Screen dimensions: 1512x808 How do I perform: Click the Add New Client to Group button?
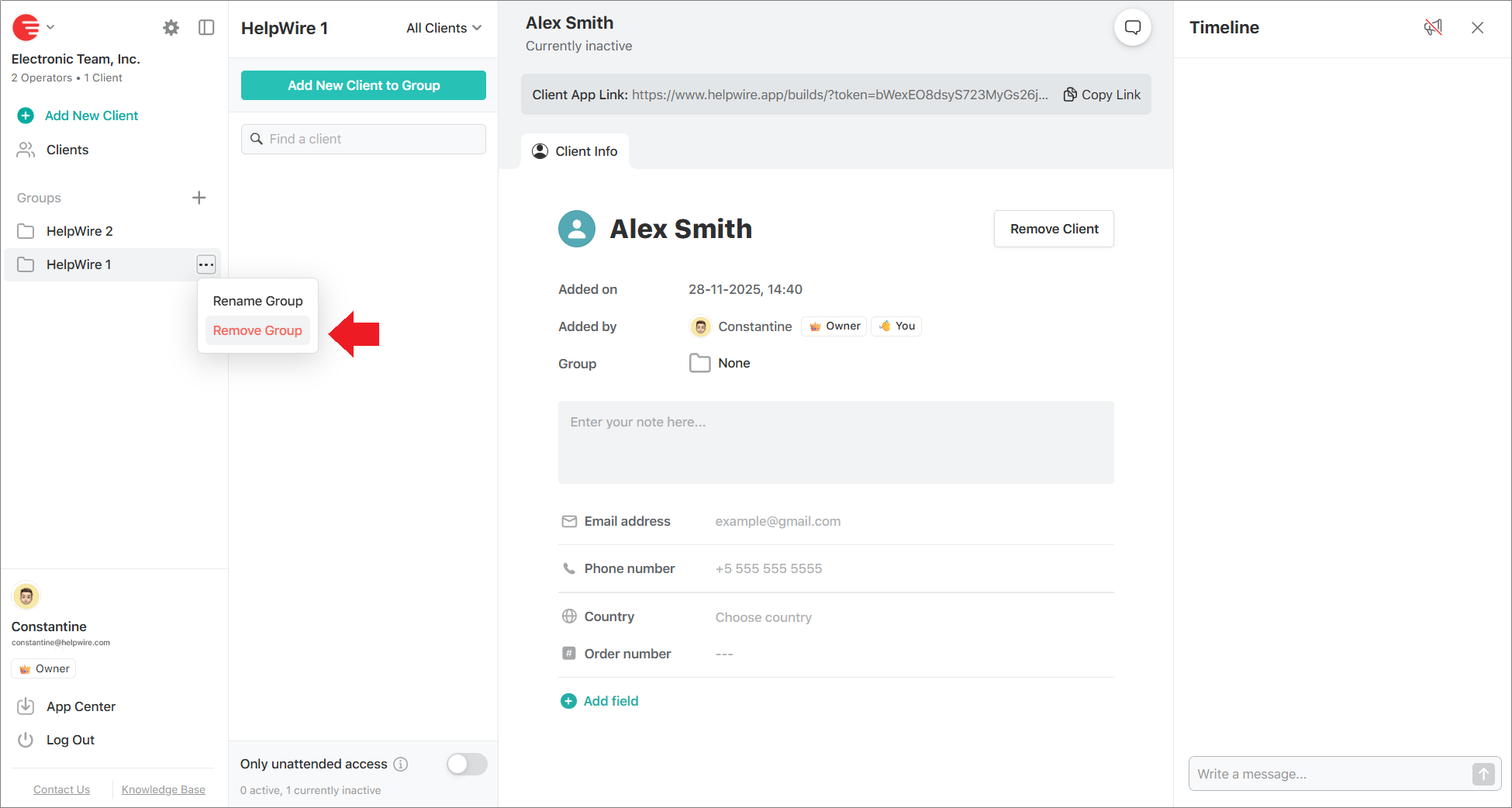(x=363, y=85)
